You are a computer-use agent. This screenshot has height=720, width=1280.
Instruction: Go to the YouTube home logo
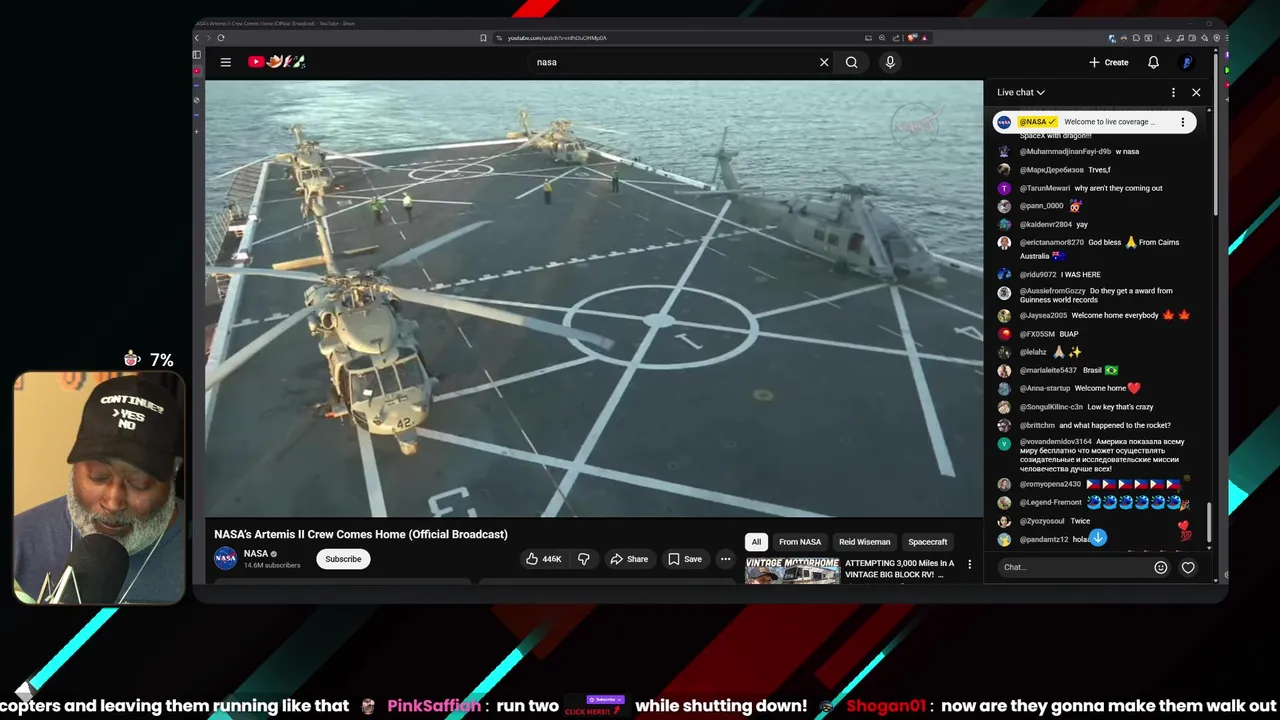point(276,62)
